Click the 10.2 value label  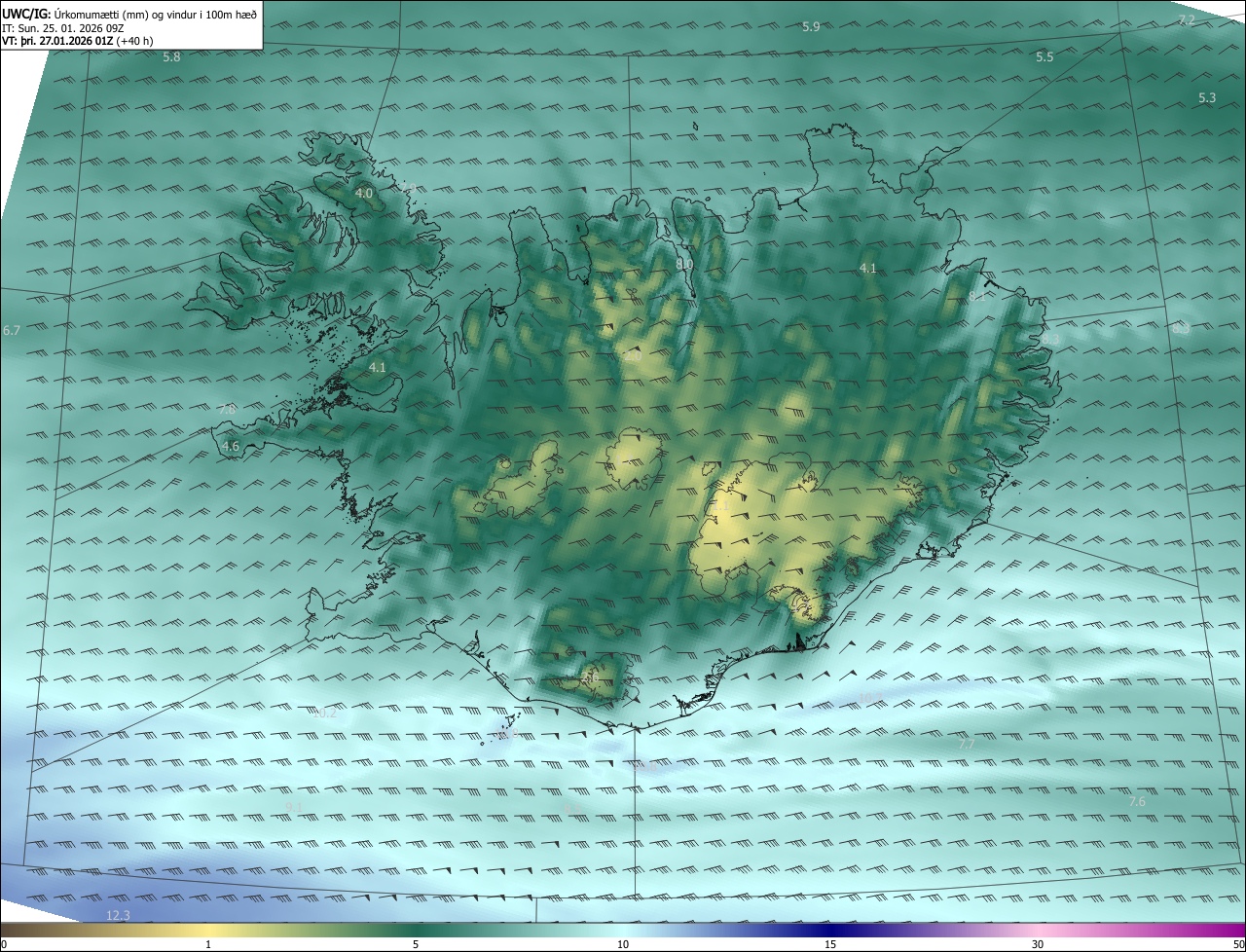click(324, 714)
